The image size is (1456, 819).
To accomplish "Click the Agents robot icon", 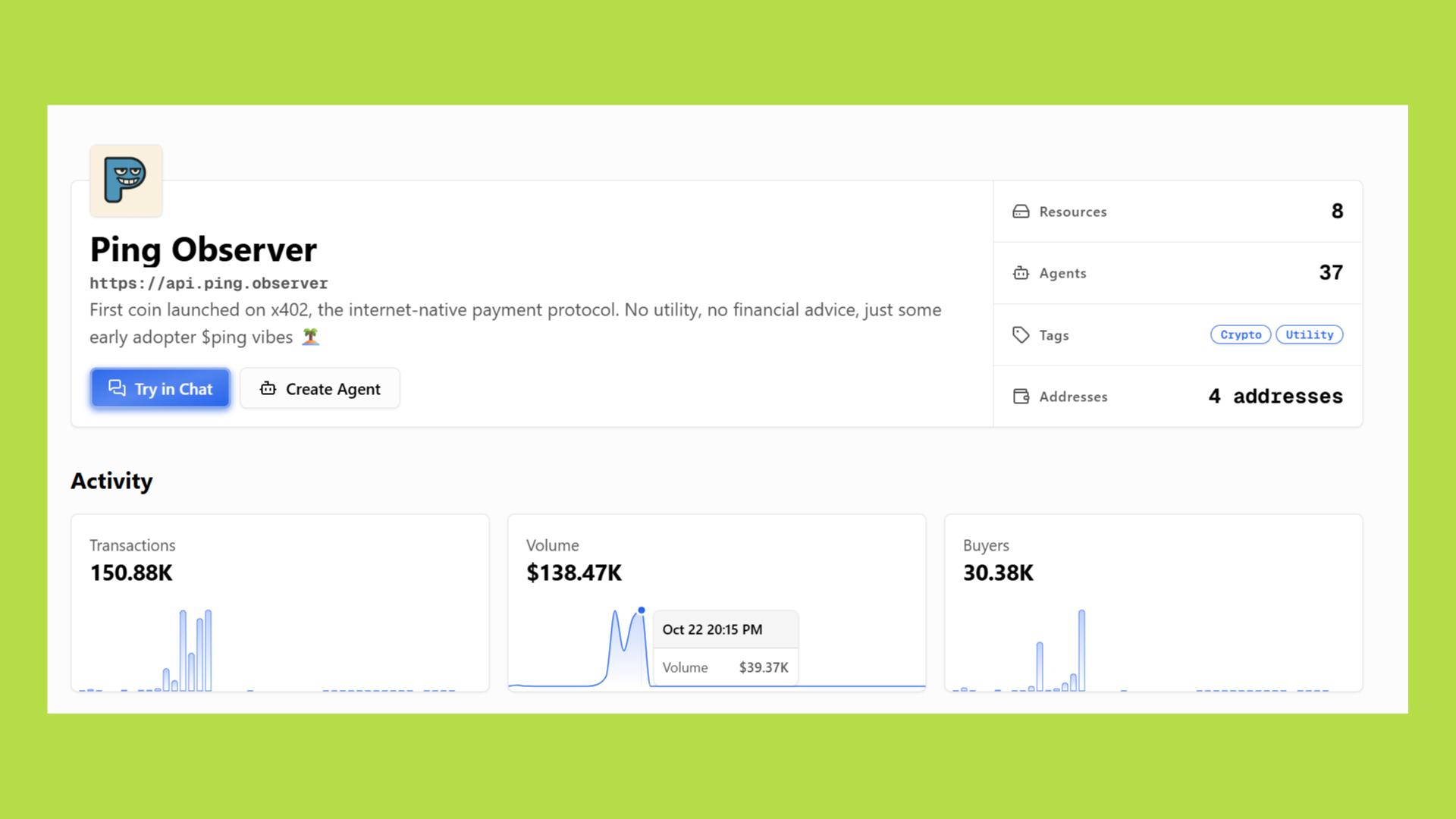I will [x=1021, y=273].
